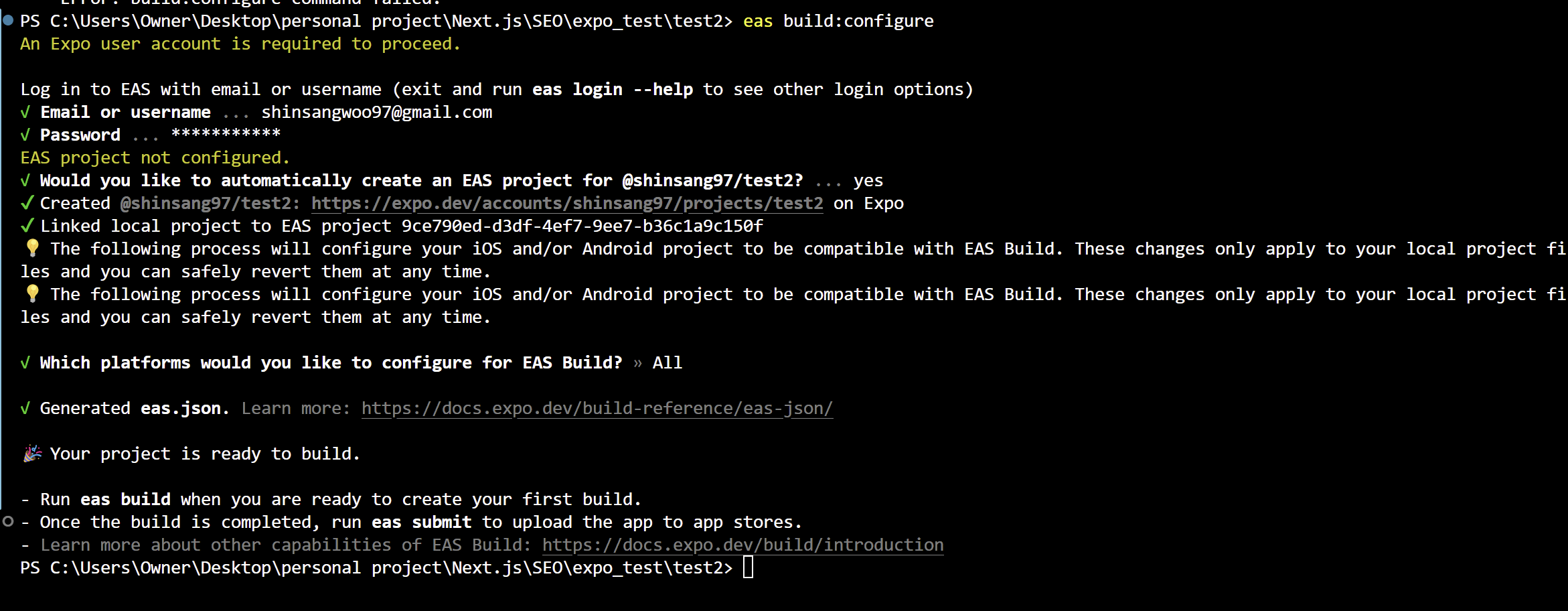The width and height of the screenshot is (1568, 611).
Task: Click checkmark beside Email or username
Action: 25,112
